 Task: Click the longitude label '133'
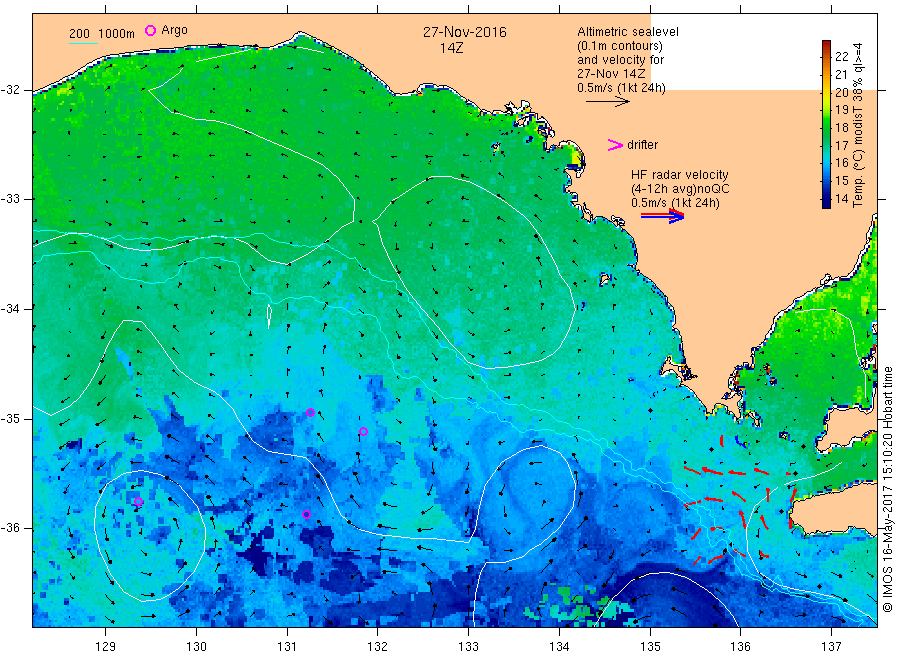[468, 647]
